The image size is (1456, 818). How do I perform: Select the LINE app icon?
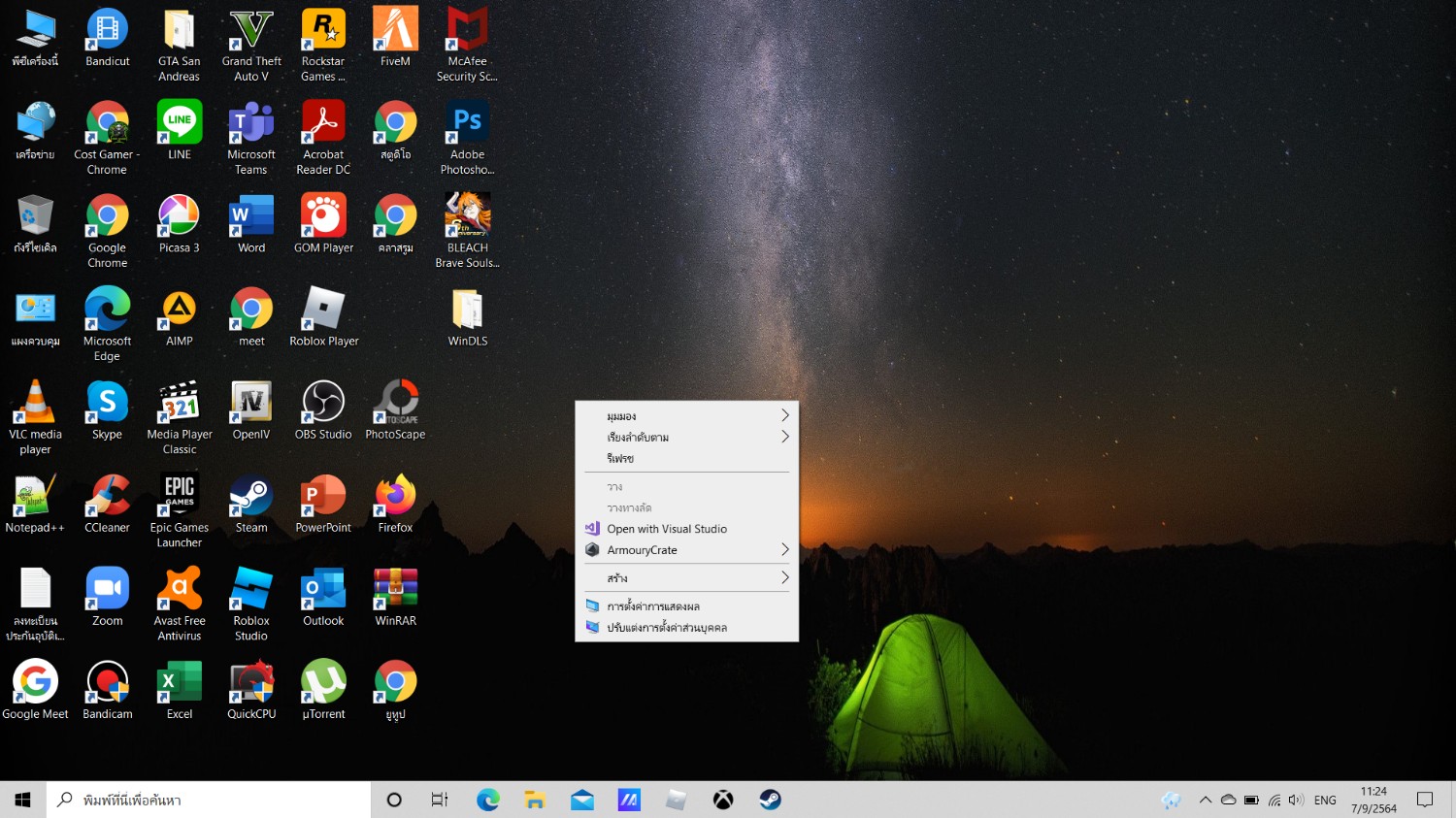tap(180, 131)
